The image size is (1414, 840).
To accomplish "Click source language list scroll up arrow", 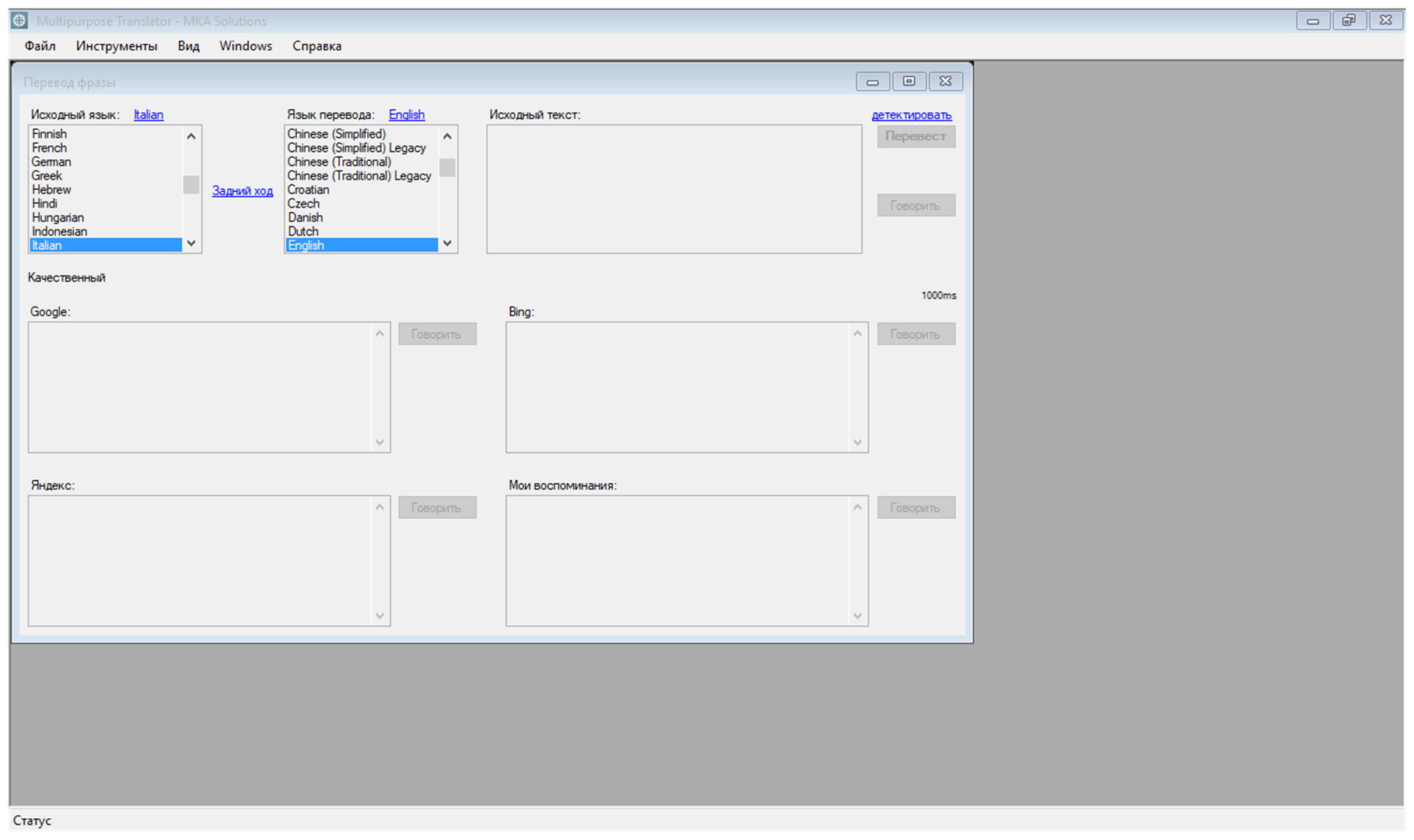I will [x=191, y=135].
